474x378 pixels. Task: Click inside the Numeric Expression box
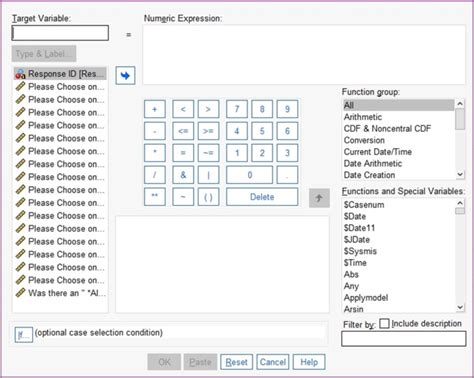click(304, 55)
